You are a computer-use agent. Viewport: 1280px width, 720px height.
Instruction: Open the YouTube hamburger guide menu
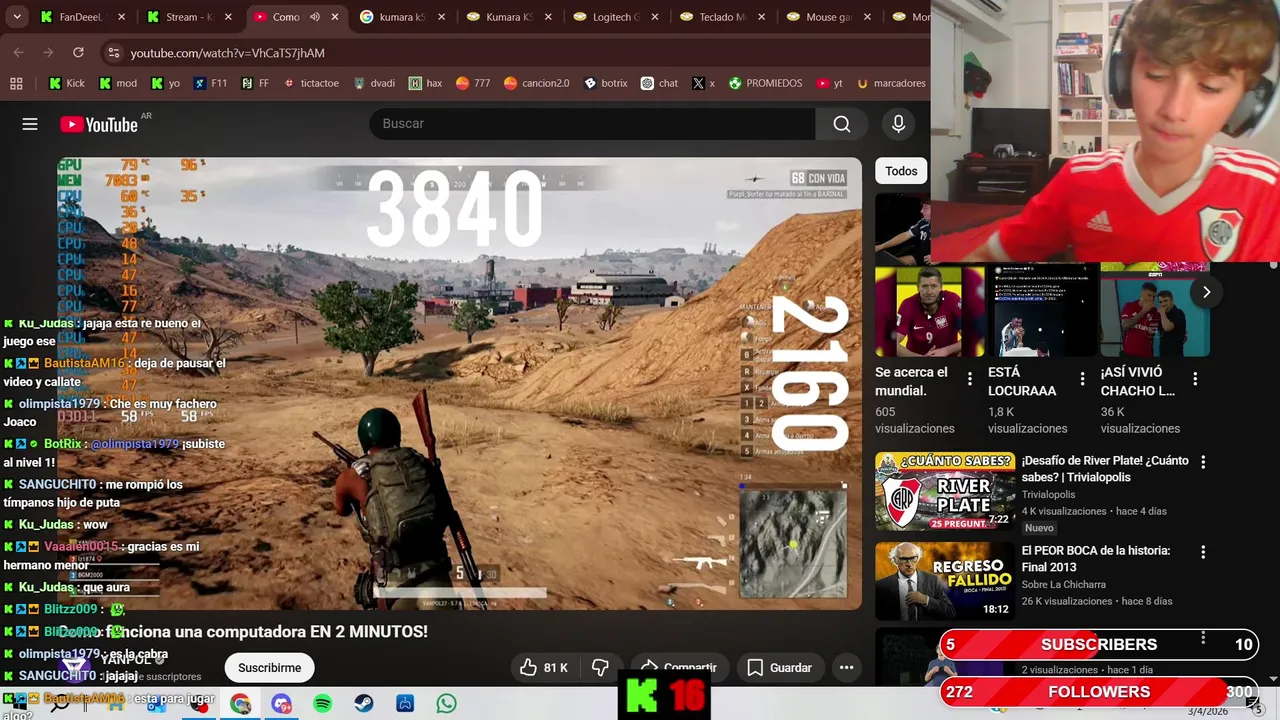tap(30, 124)
